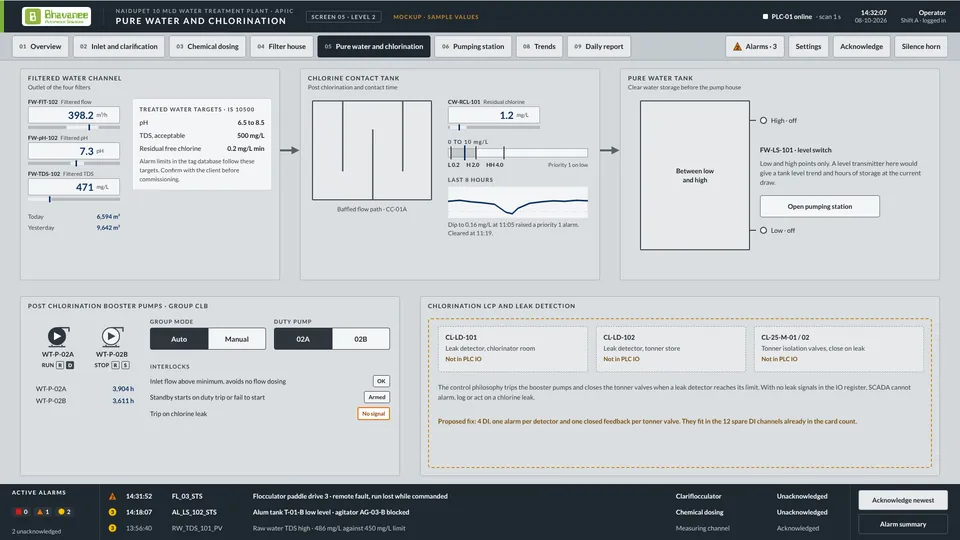This screenshot has height=540, width=960.
Task: Open the Alarm summary
Action: pyautogui.click(x=903, y=524)
